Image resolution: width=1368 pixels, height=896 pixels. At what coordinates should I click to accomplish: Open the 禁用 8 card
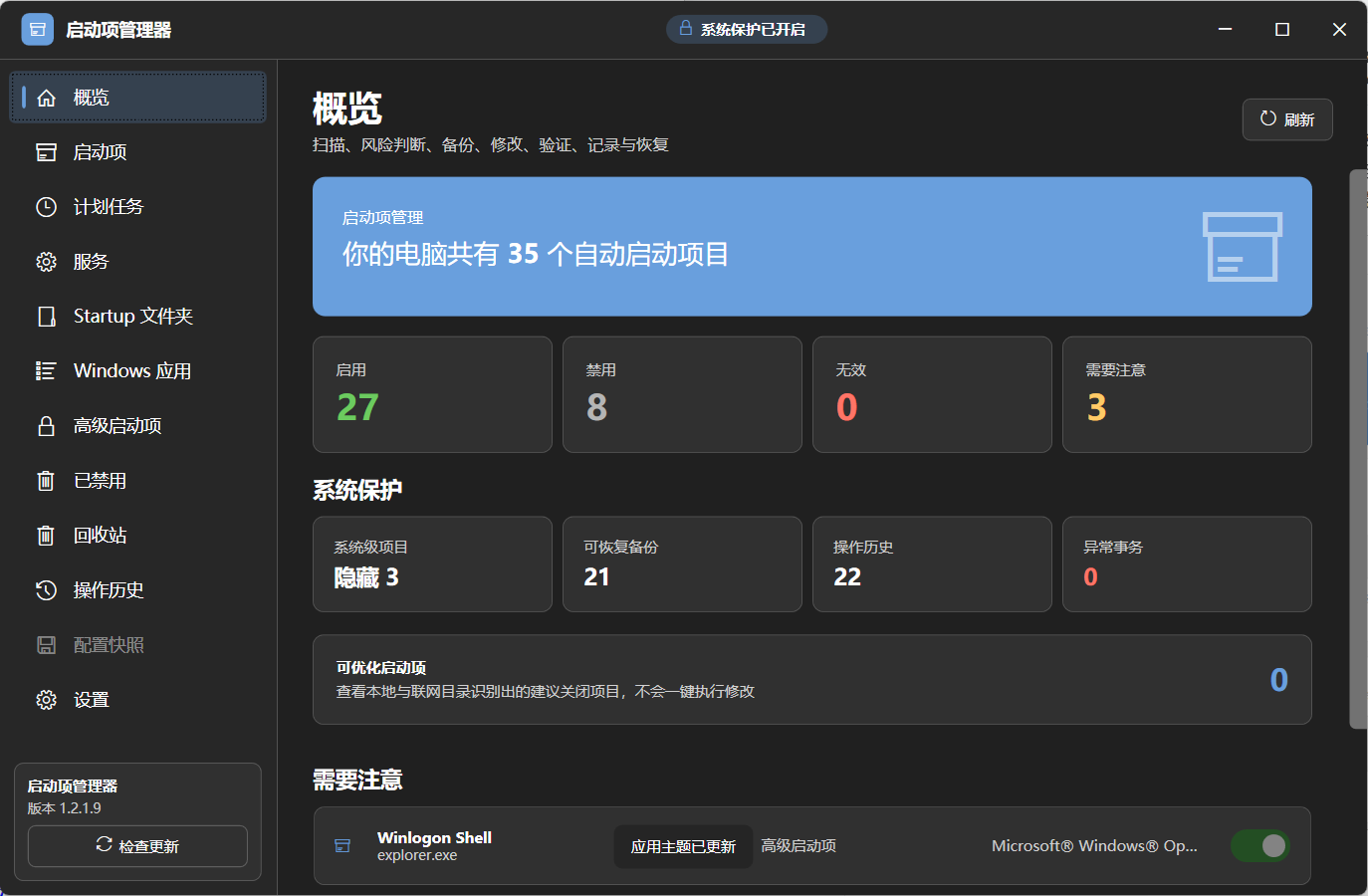(682, 394)
